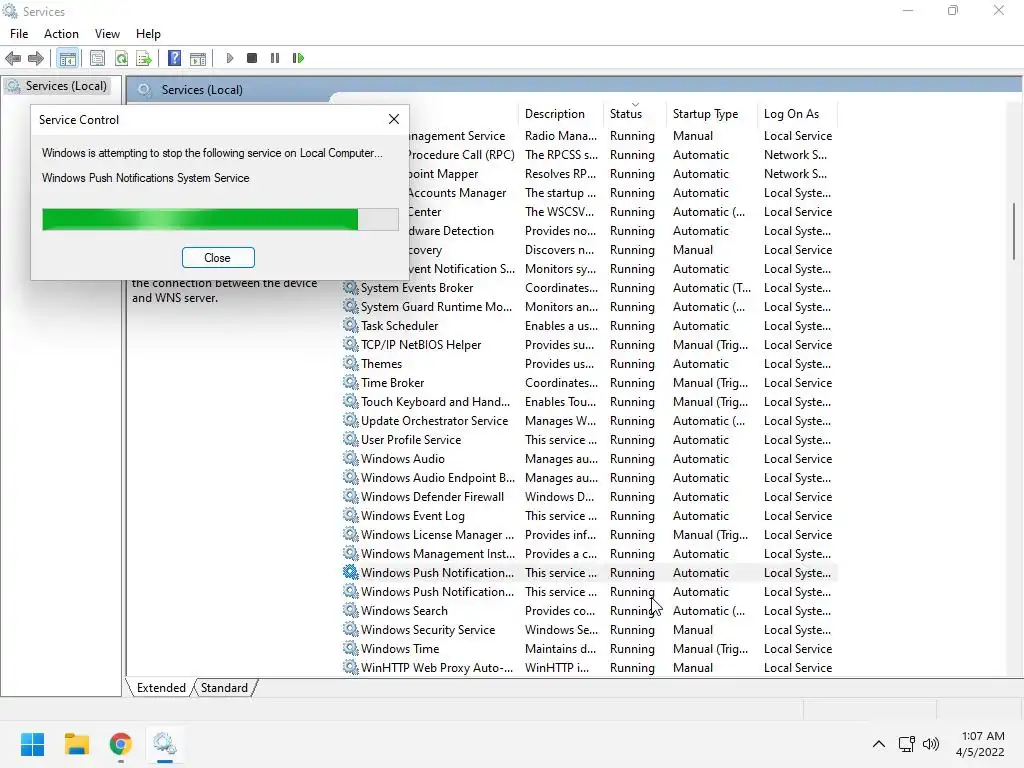1024x768 pixels.
Task: Open the volume icon in system tray
Action: click(931, 744)
